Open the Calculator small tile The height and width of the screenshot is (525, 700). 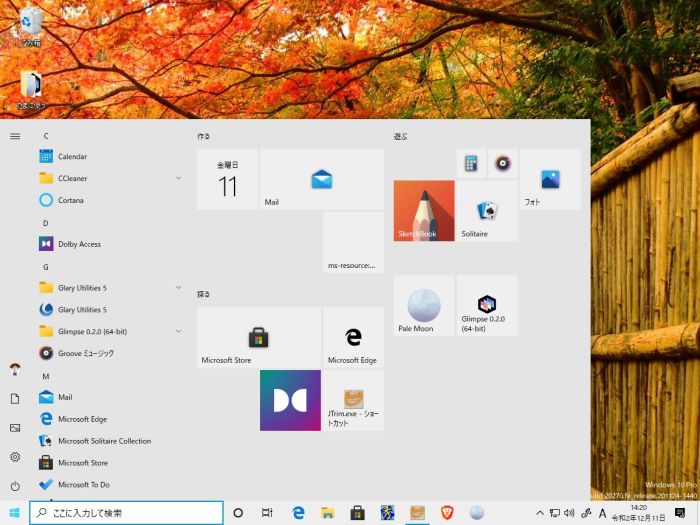click(x=471, y=164)
